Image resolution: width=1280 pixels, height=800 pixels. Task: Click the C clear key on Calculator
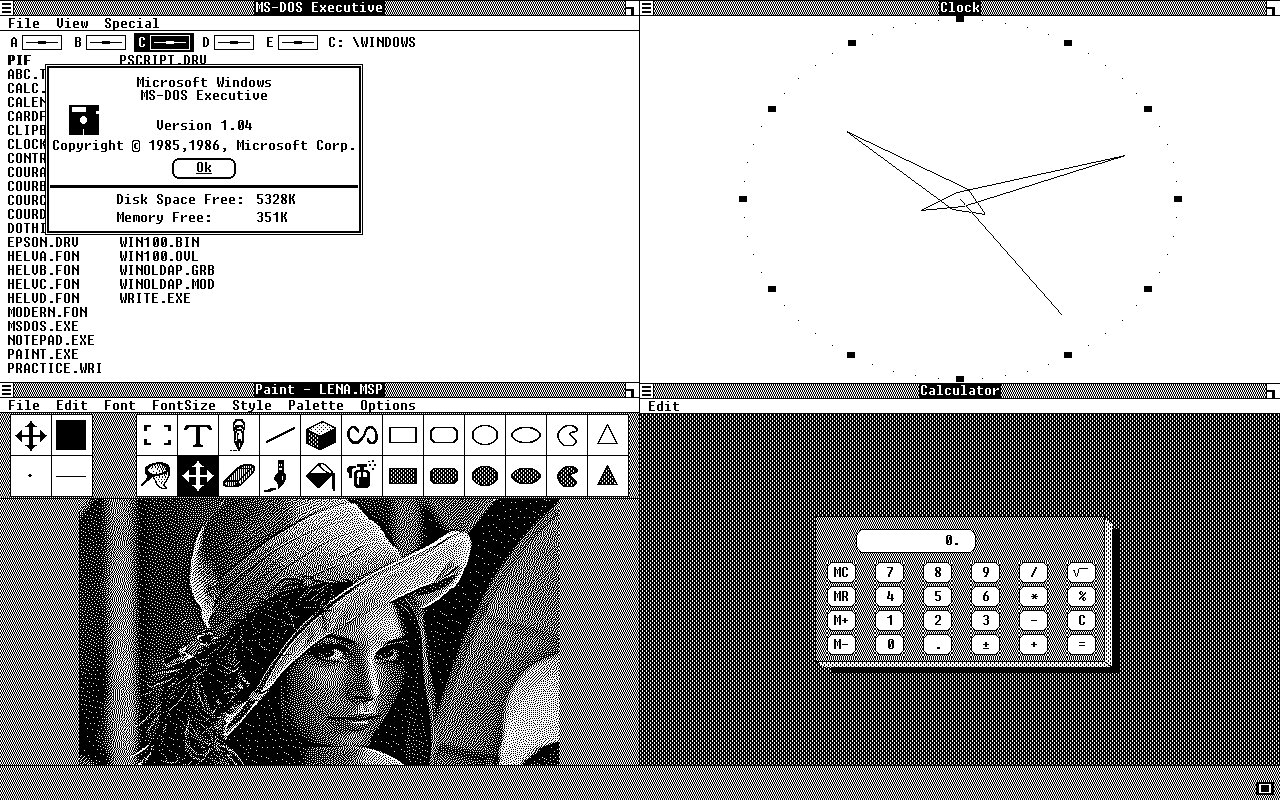1082,621
